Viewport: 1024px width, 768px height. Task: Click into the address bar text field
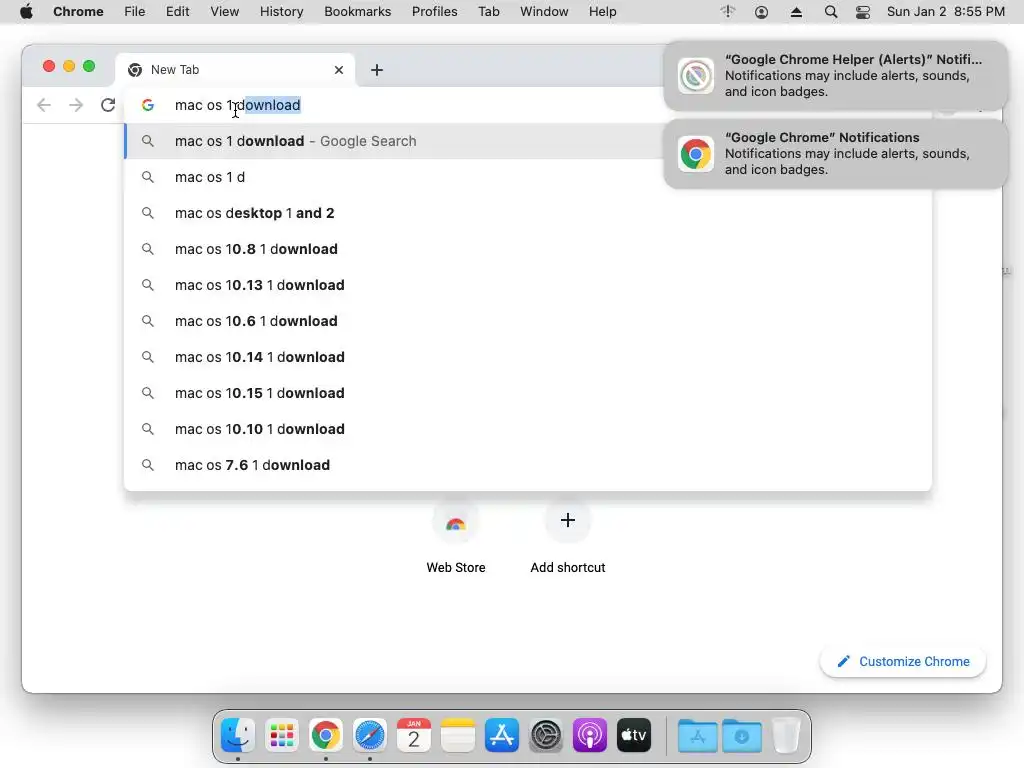coord(418,105)
